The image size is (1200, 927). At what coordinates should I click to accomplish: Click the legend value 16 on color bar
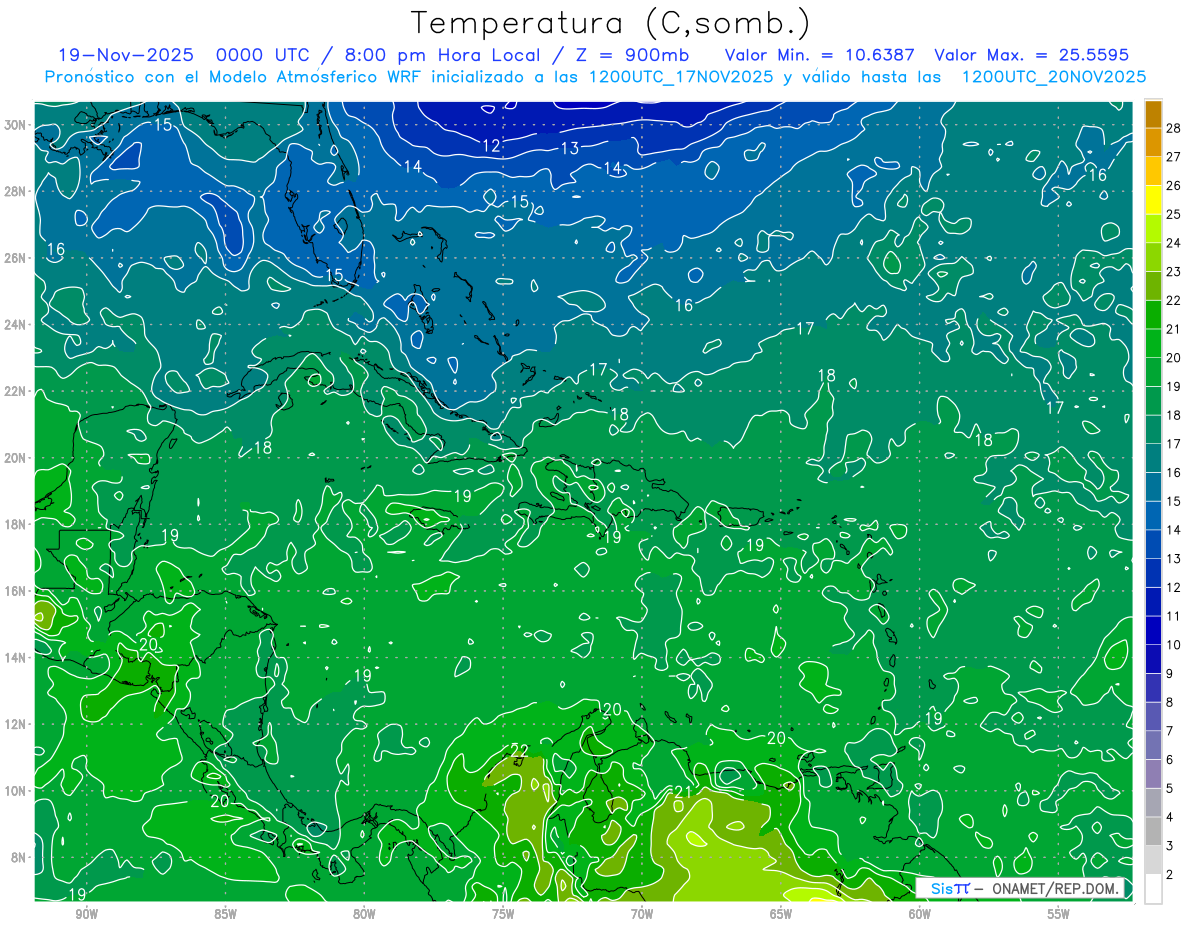pyautogui.click(x=1173, y=472)
